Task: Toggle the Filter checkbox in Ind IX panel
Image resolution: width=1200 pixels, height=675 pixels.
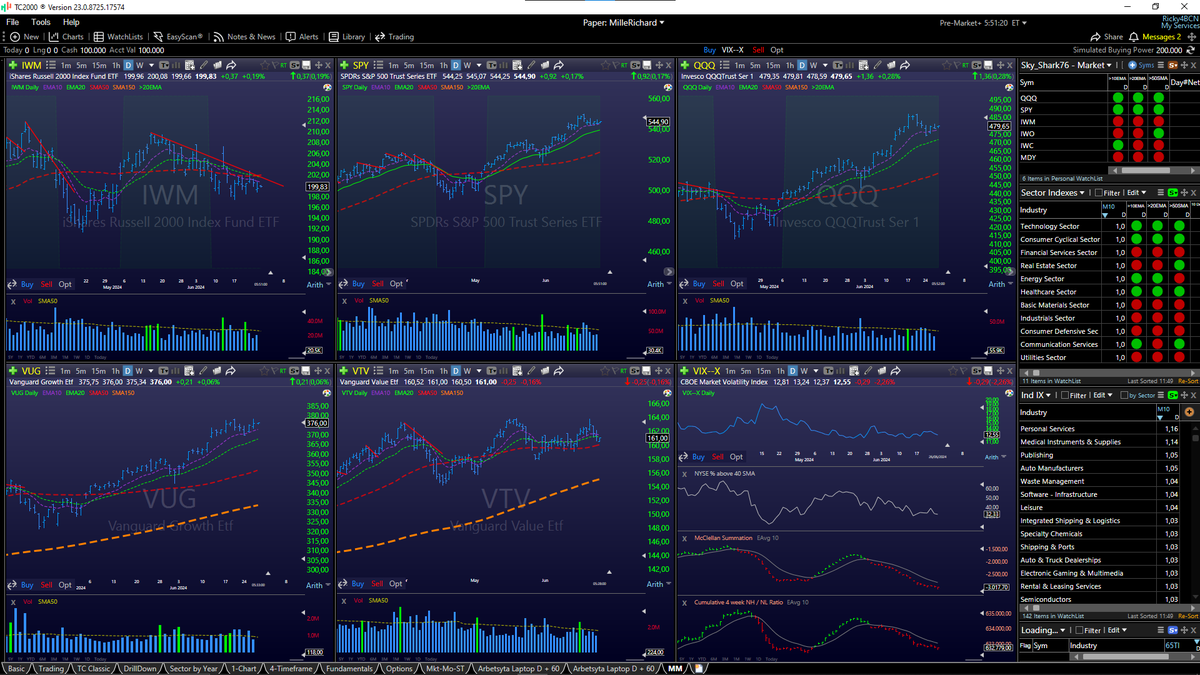Action: 1064,395
